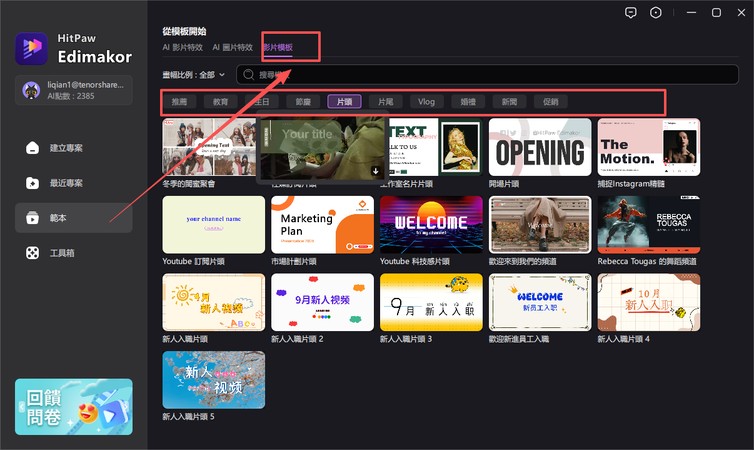Click the AI點數 : 2385 credits text
The image size is (754, 450).
pyautogui.click(x=71, y=96)
